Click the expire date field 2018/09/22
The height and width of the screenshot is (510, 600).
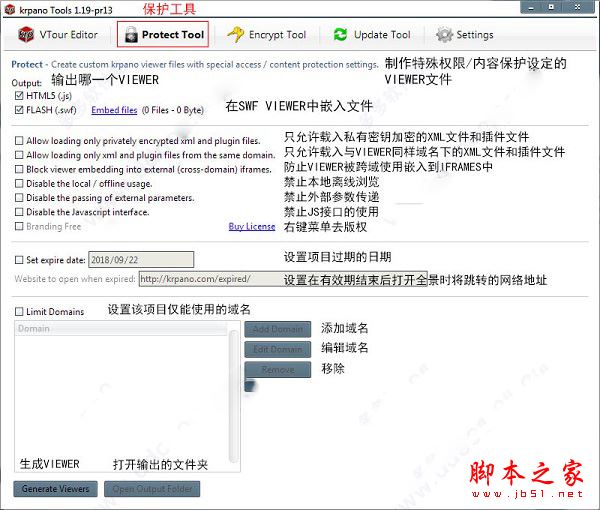pos(141,260)
